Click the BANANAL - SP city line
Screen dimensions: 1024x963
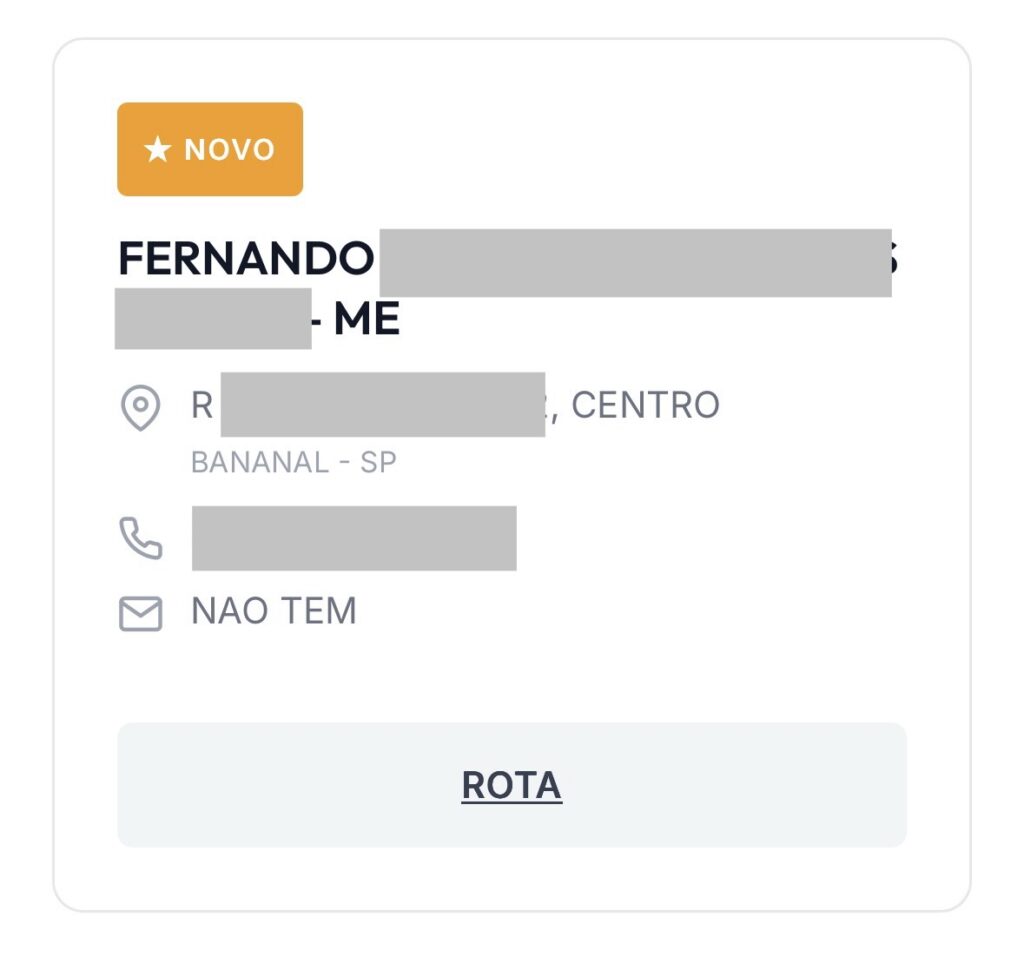(x=293, y=463)
